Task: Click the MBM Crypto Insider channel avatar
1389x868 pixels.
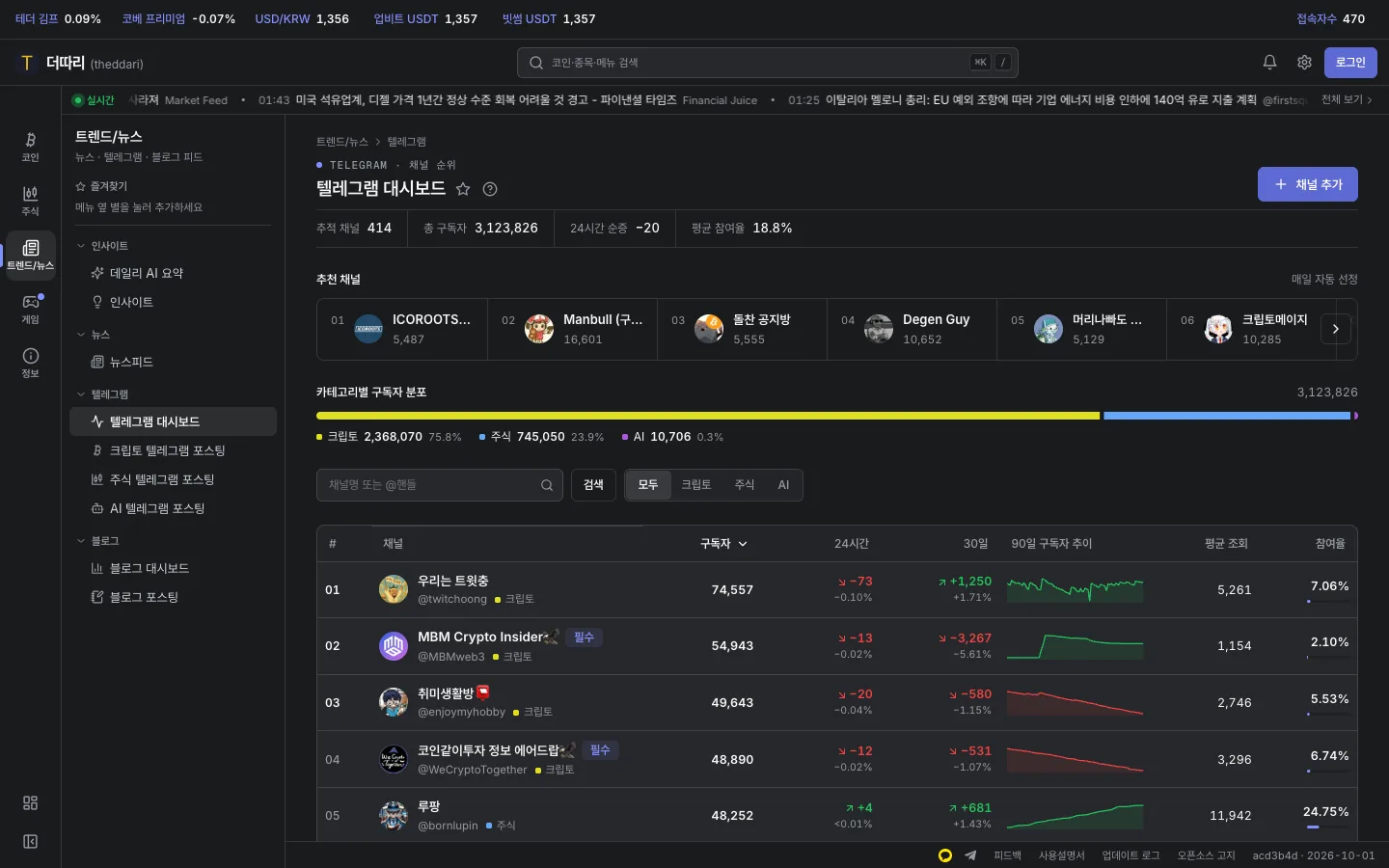Action: (x=394, y=646)
